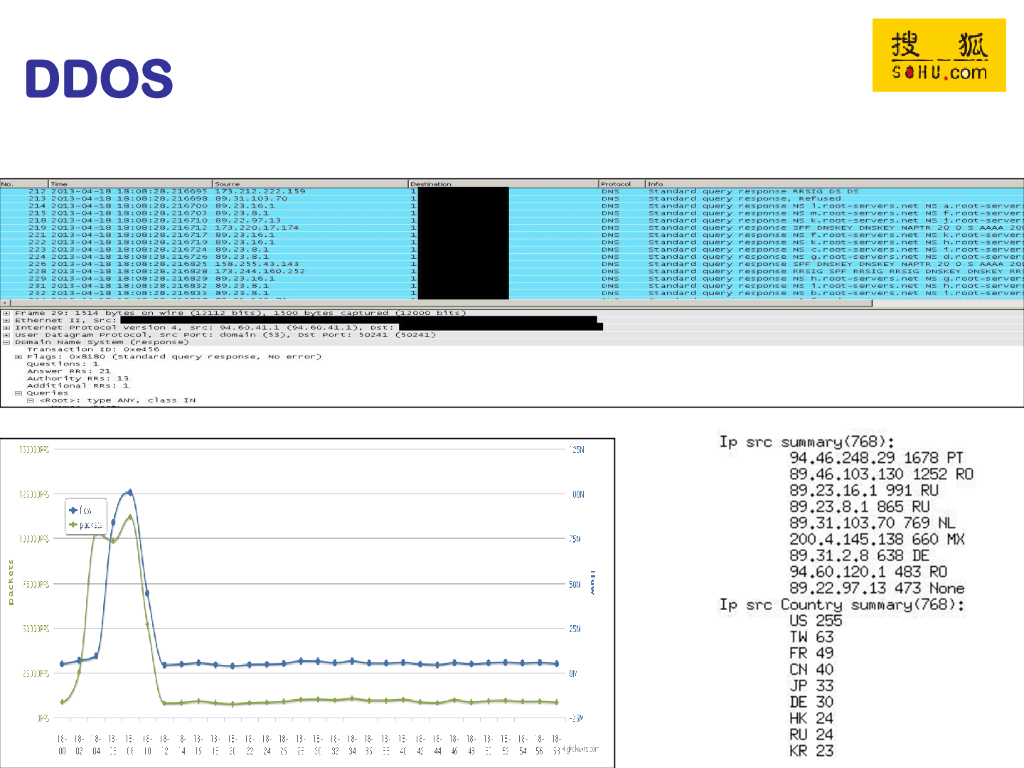Collapse the Domain Name System (response) node
Image resolution: width=1024 pixels, height=768 pixels.
[6, 342]
